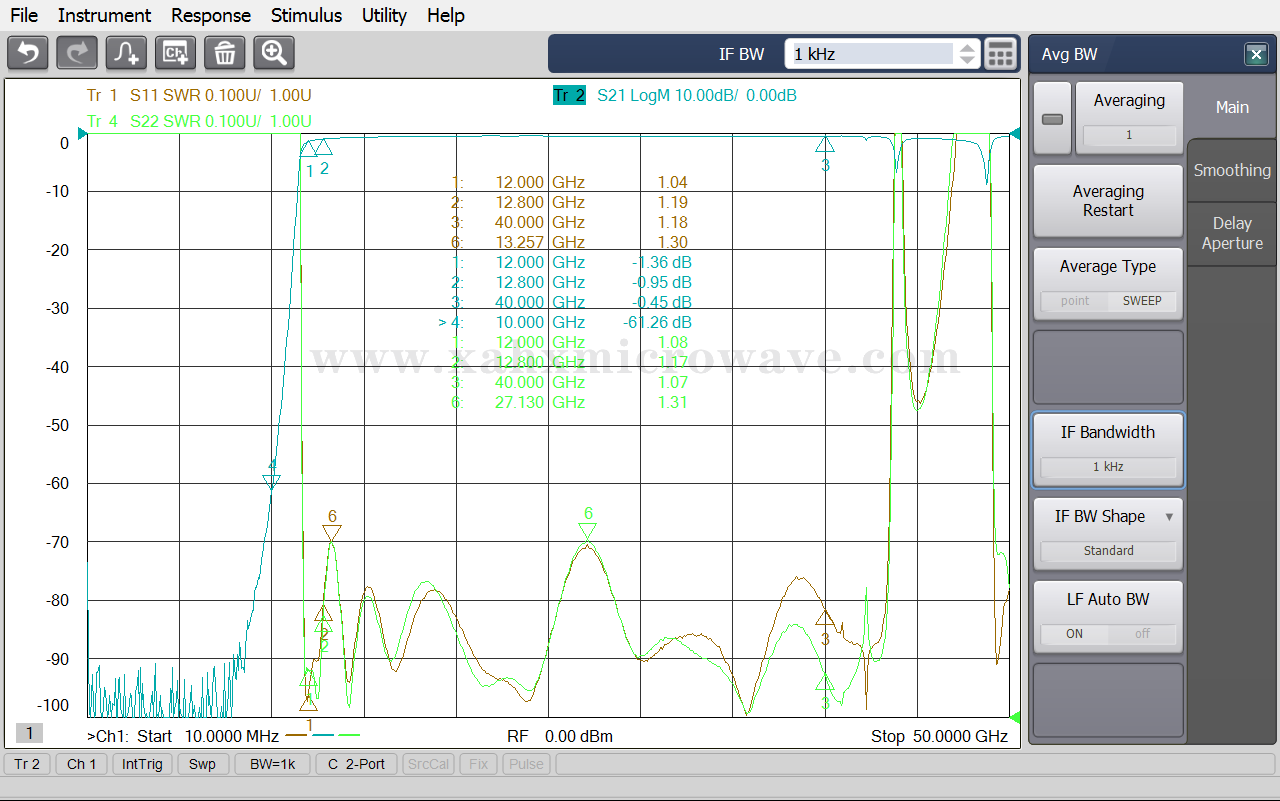Click the marker readout 10.000 GHz -61.26 dB
The height and width of the screenshot is (801, 1280).
pos(565,322)
